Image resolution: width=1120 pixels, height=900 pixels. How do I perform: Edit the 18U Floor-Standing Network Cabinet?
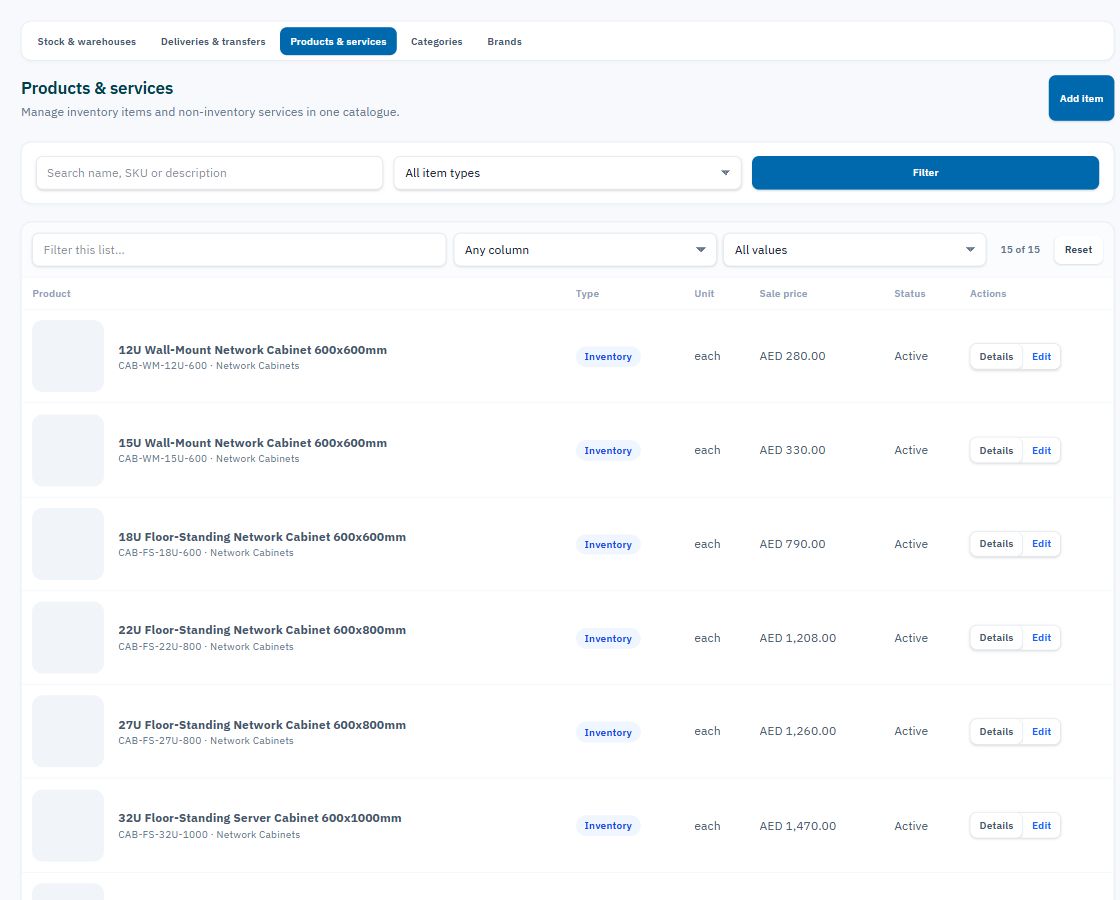coord(1041,544)
